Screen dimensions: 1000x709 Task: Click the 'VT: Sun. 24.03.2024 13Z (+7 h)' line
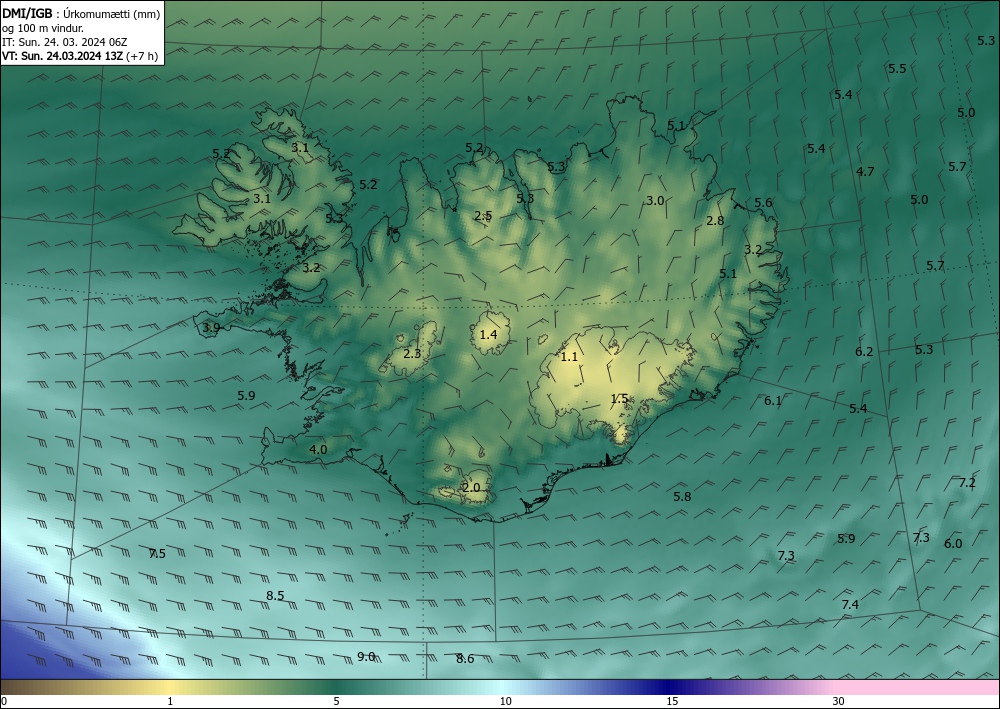click(x=80, y=56)
